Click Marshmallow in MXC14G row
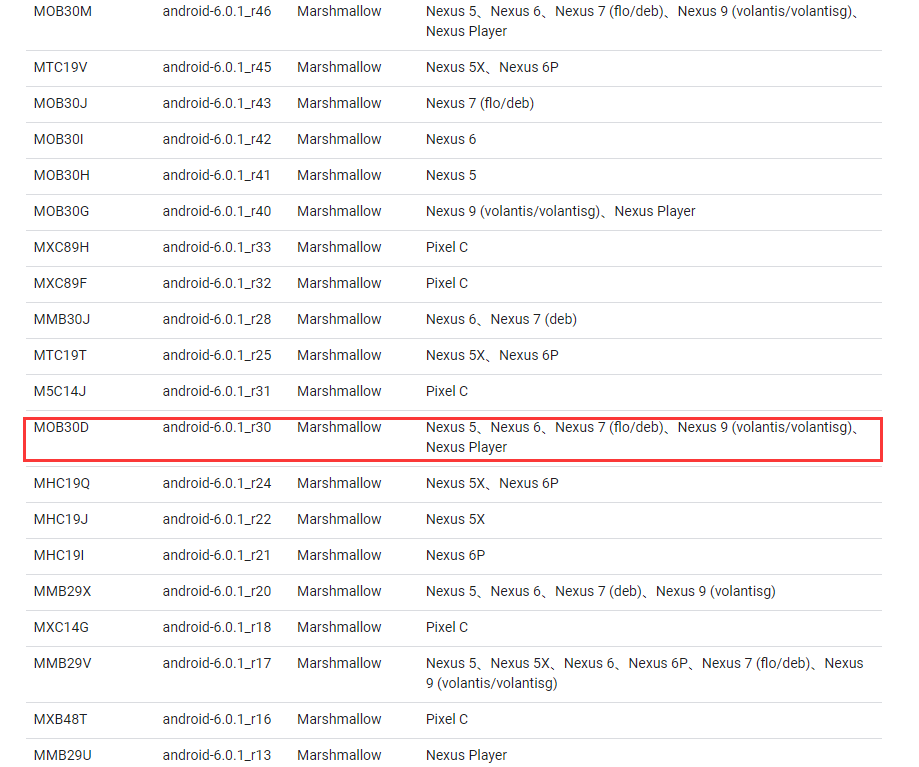 click(339, 628)
